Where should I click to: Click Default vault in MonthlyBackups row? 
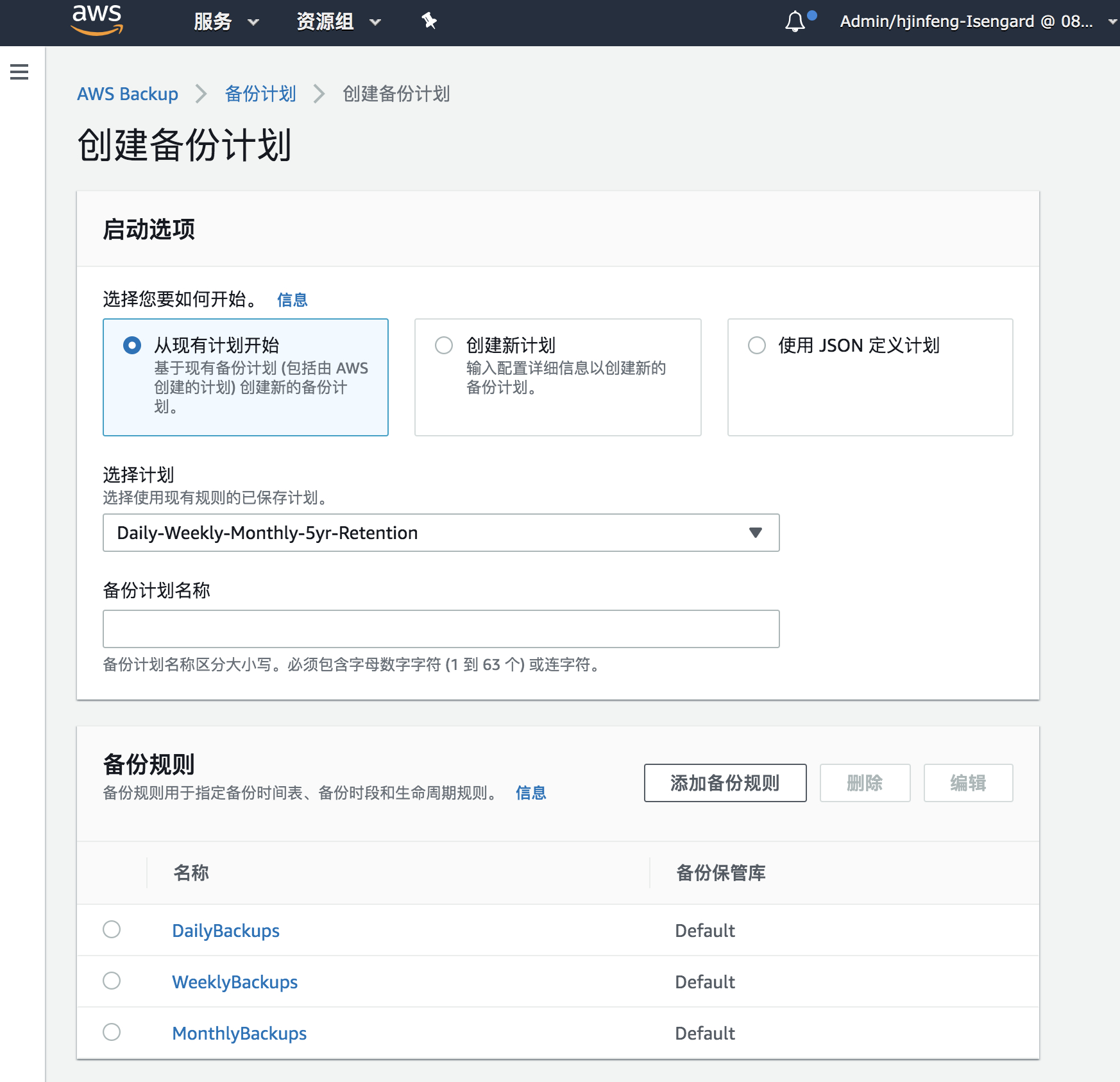pyautogui.click(x=705, y=1033)
